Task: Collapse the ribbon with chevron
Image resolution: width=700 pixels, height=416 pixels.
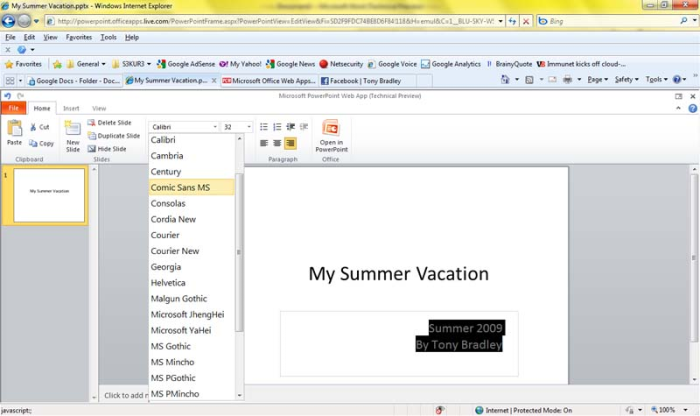Action: point(678,108)
